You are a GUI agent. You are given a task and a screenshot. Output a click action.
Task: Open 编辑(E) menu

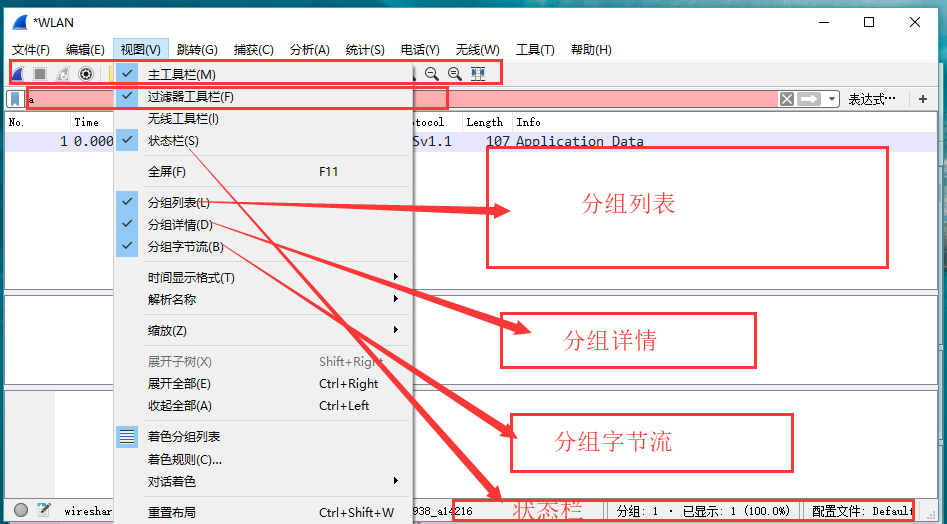coord(85,50)
